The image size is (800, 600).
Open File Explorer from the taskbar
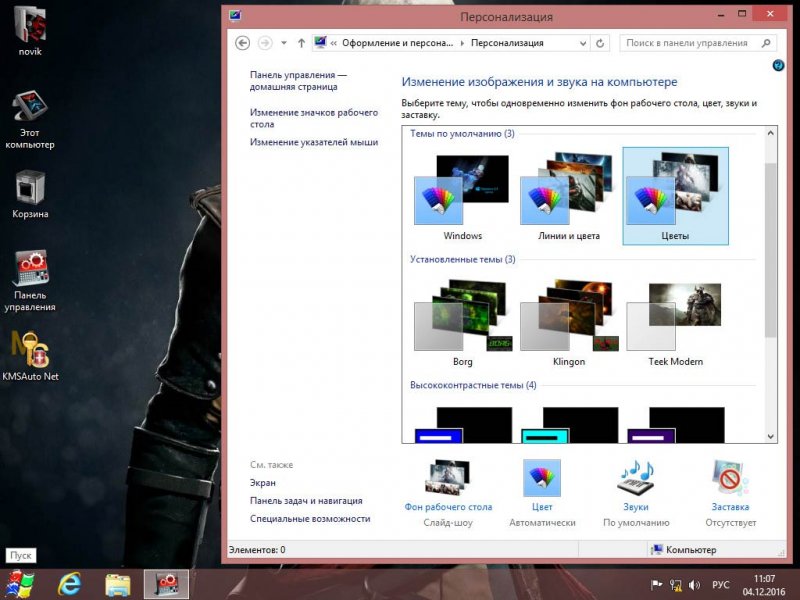pos(118,585)
